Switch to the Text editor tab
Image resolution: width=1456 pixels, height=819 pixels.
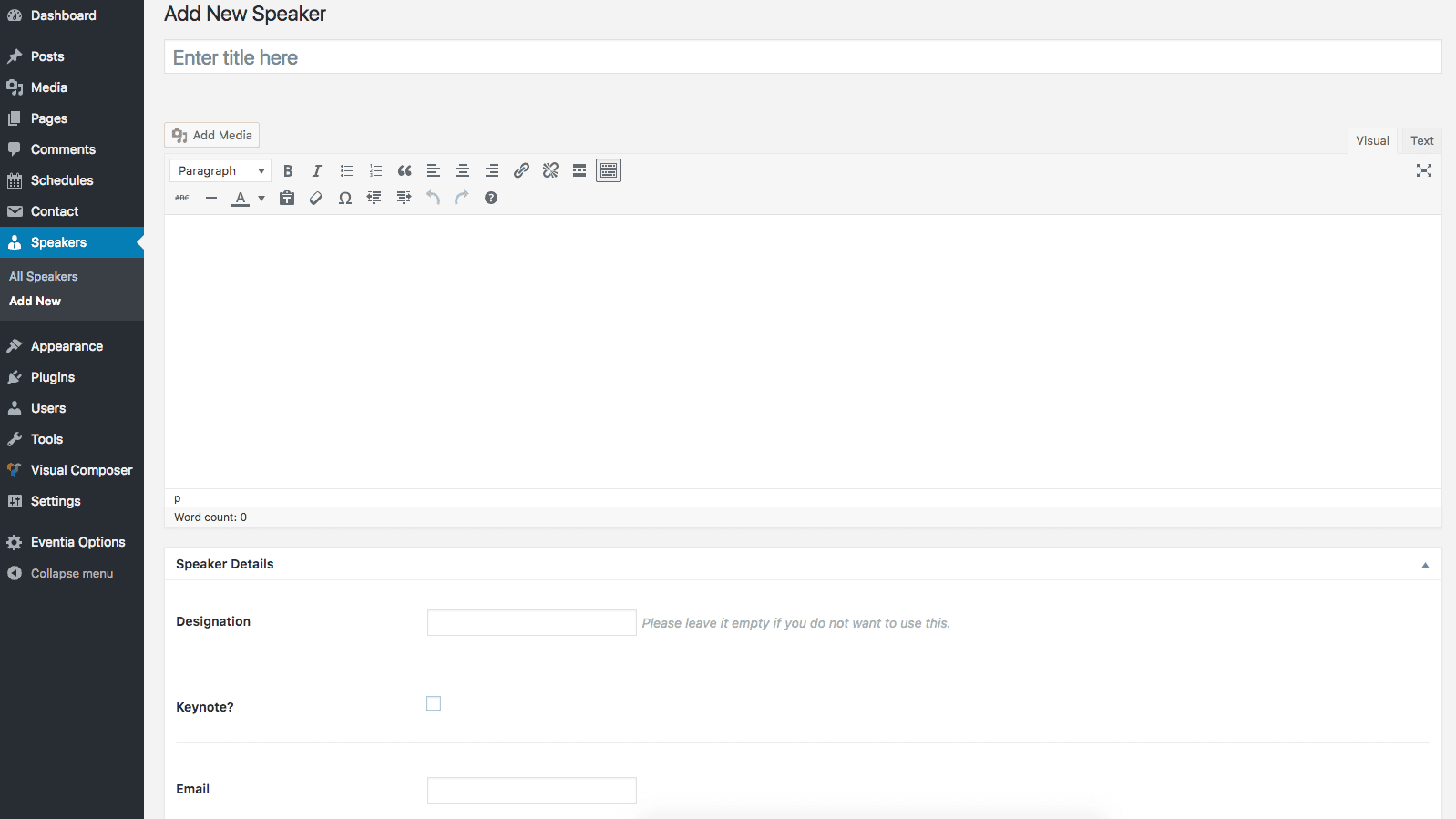point(1421,140)
